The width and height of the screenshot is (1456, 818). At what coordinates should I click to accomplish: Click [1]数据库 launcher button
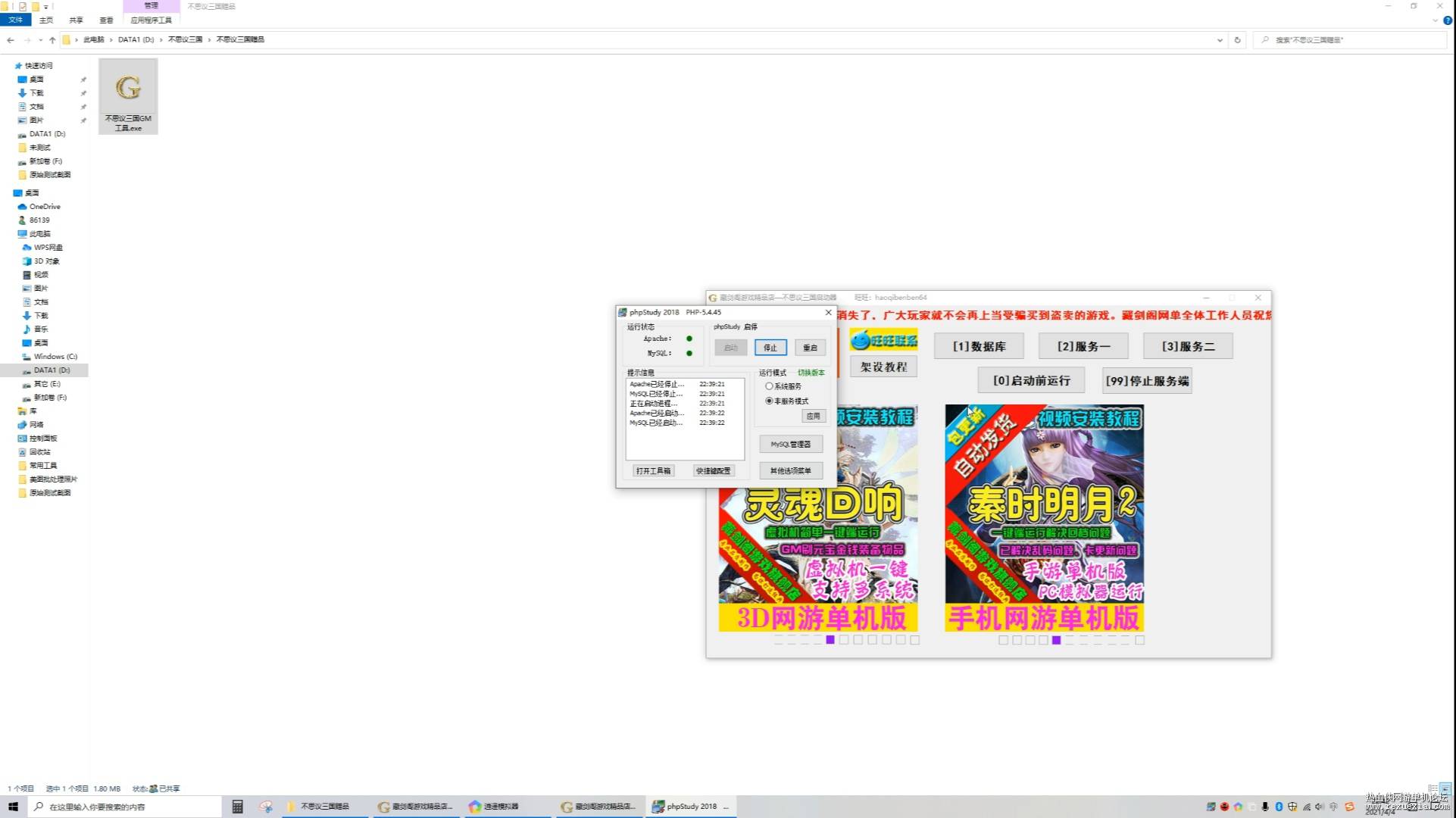(980, 346)
